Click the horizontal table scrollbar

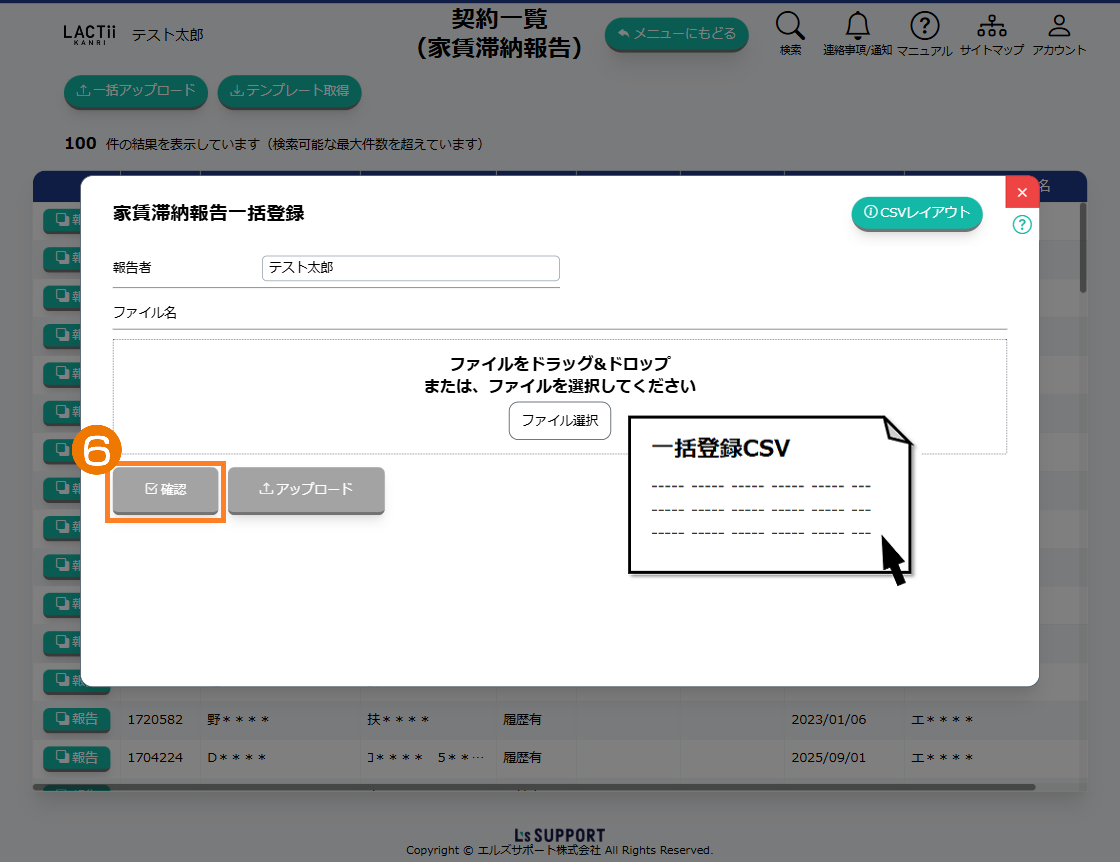tap(534, 787)
